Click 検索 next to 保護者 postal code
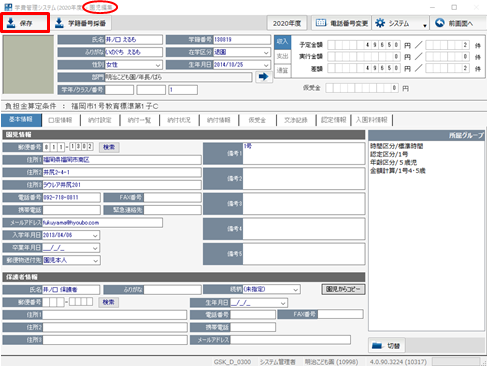Screen dimensions: 487x366 (109, 302)
